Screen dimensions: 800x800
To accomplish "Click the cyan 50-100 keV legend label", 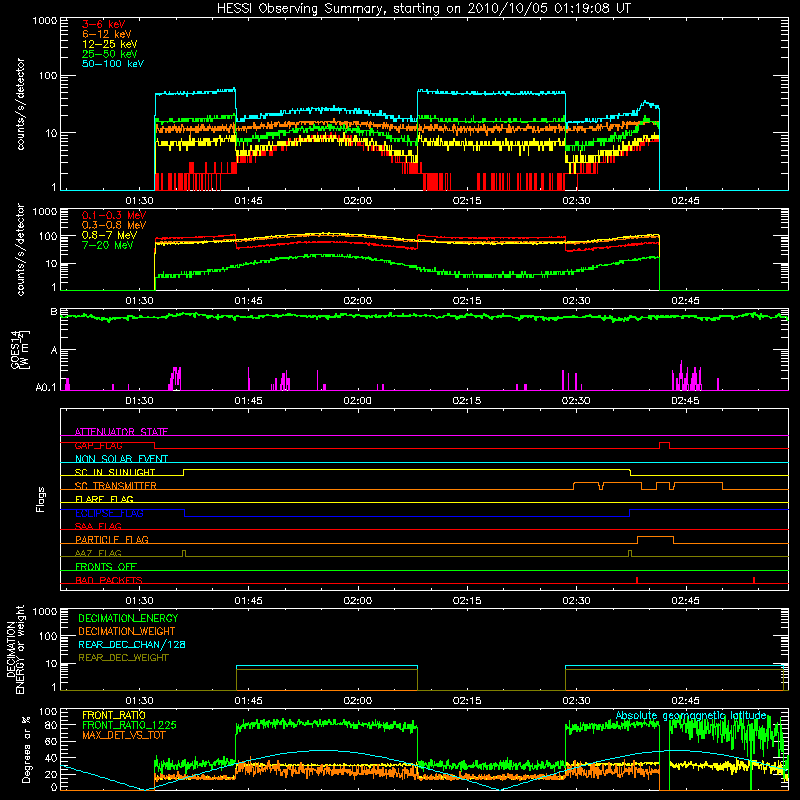I will [x=113, y=64].
